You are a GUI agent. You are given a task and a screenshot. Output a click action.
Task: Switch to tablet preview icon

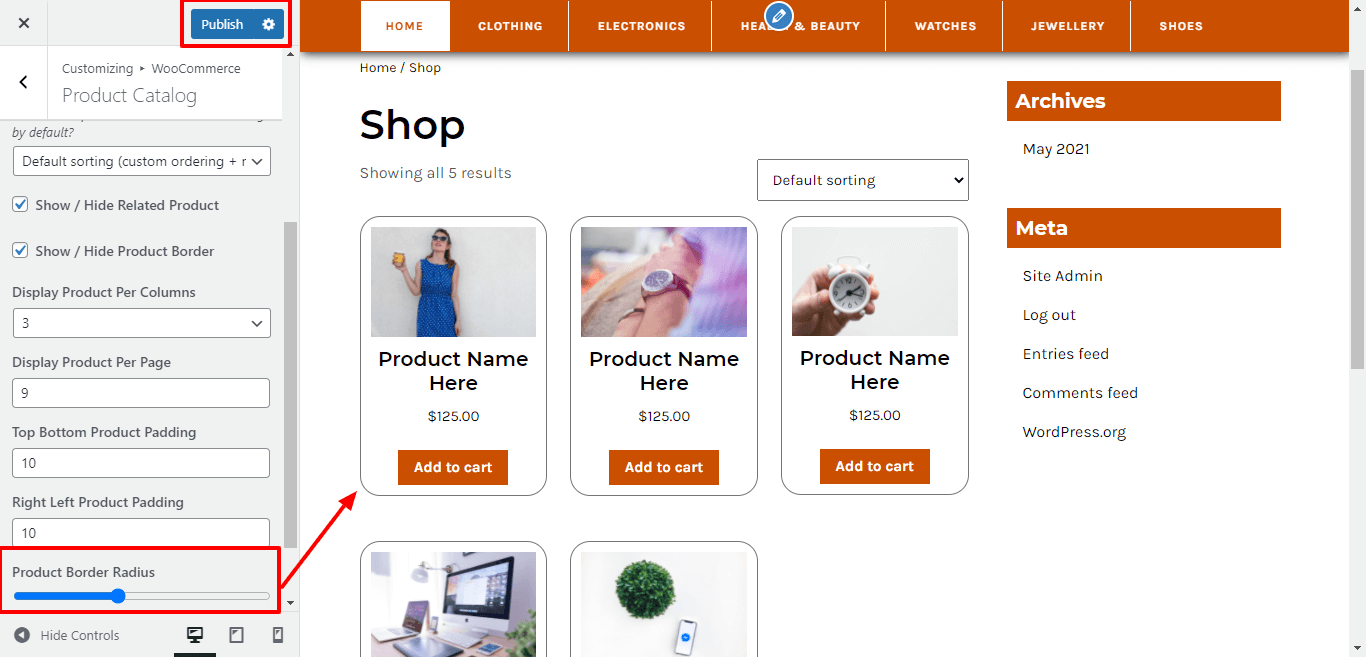click(x=237, y=635)
